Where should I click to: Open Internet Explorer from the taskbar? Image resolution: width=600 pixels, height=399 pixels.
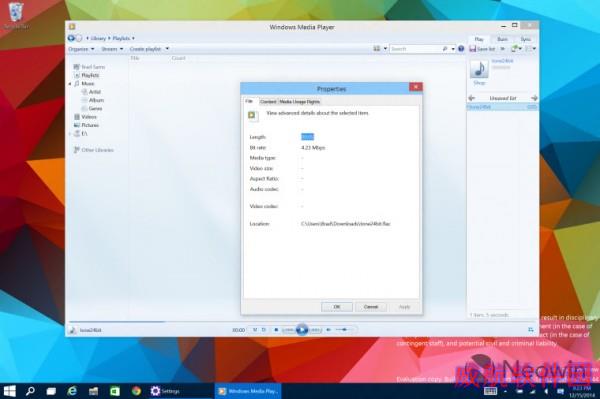point(72,391)
